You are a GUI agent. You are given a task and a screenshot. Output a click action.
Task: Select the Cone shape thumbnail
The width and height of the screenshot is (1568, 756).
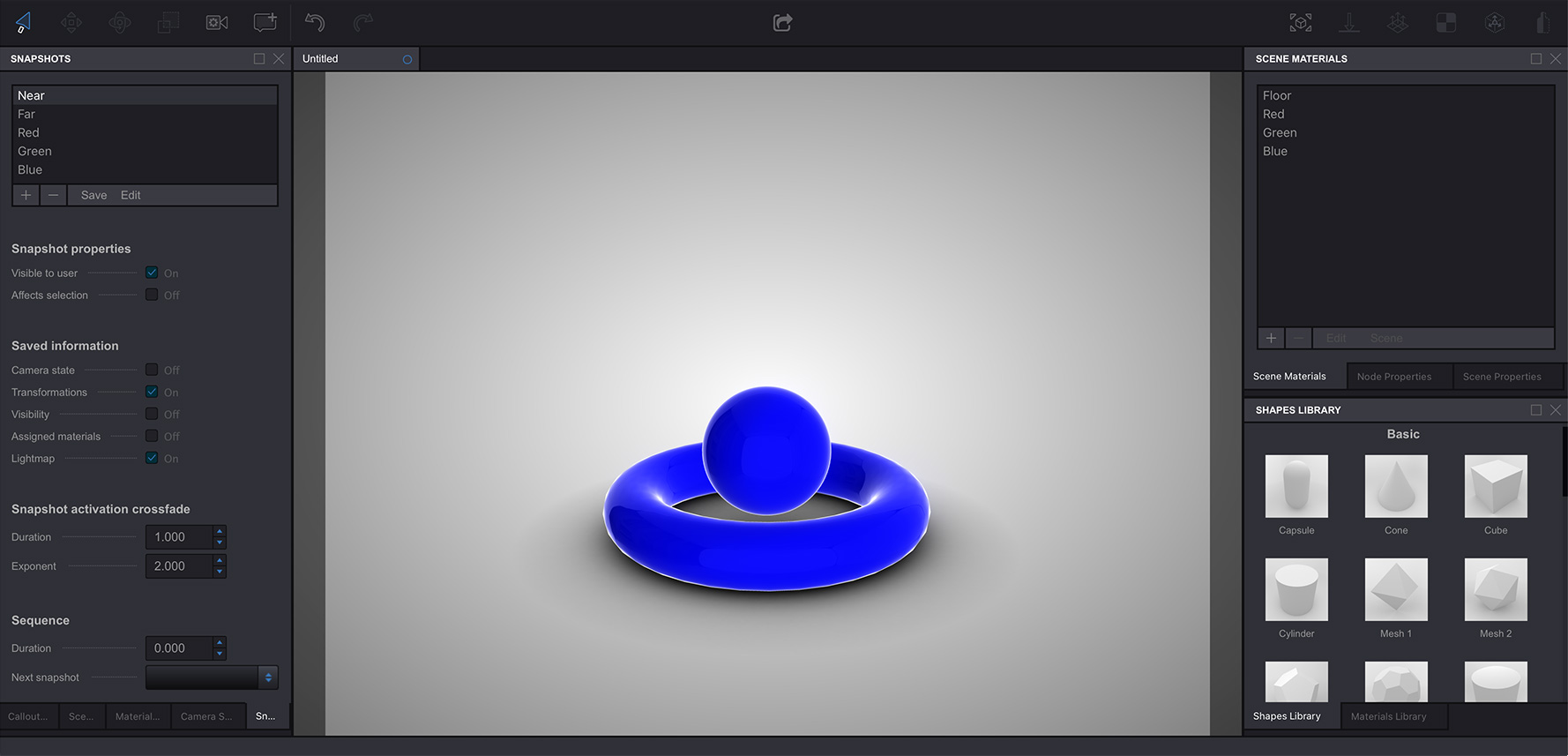pos(1396,486)
